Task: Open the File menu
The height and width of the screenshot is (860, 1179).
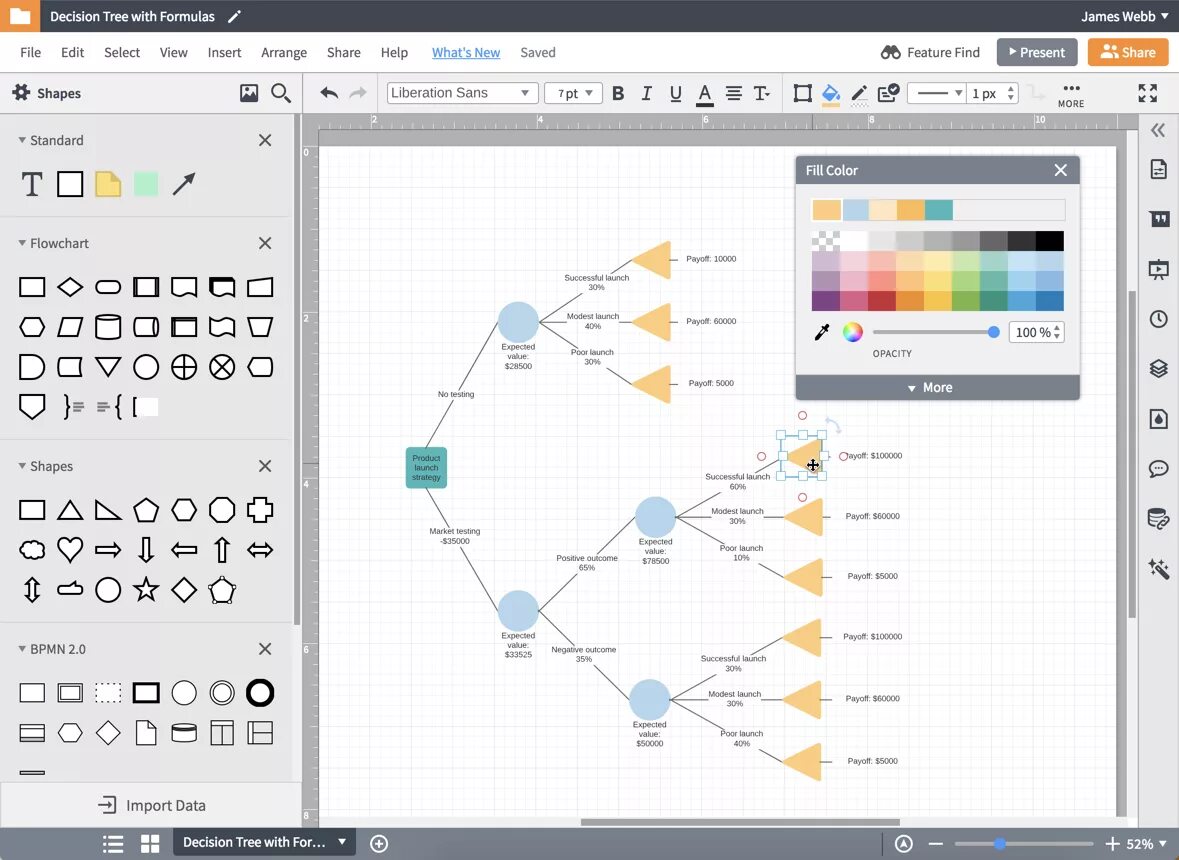Action: pyautogui.click(x=30, y=53)
